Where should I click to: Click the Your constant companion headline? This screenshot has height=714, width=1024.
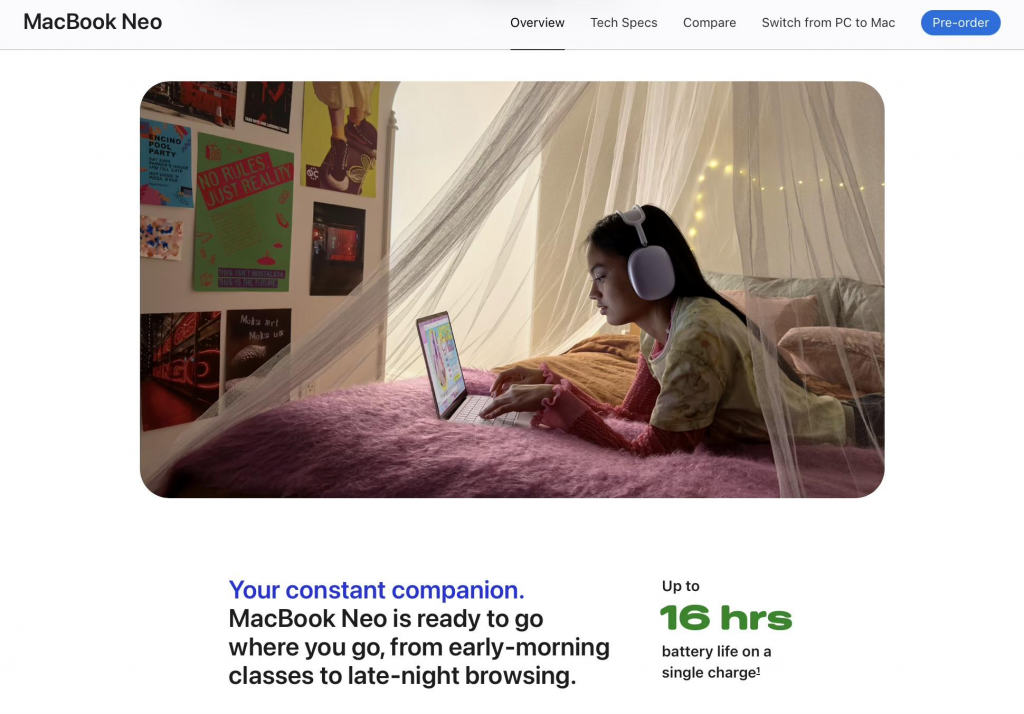(x=376, y=590)
